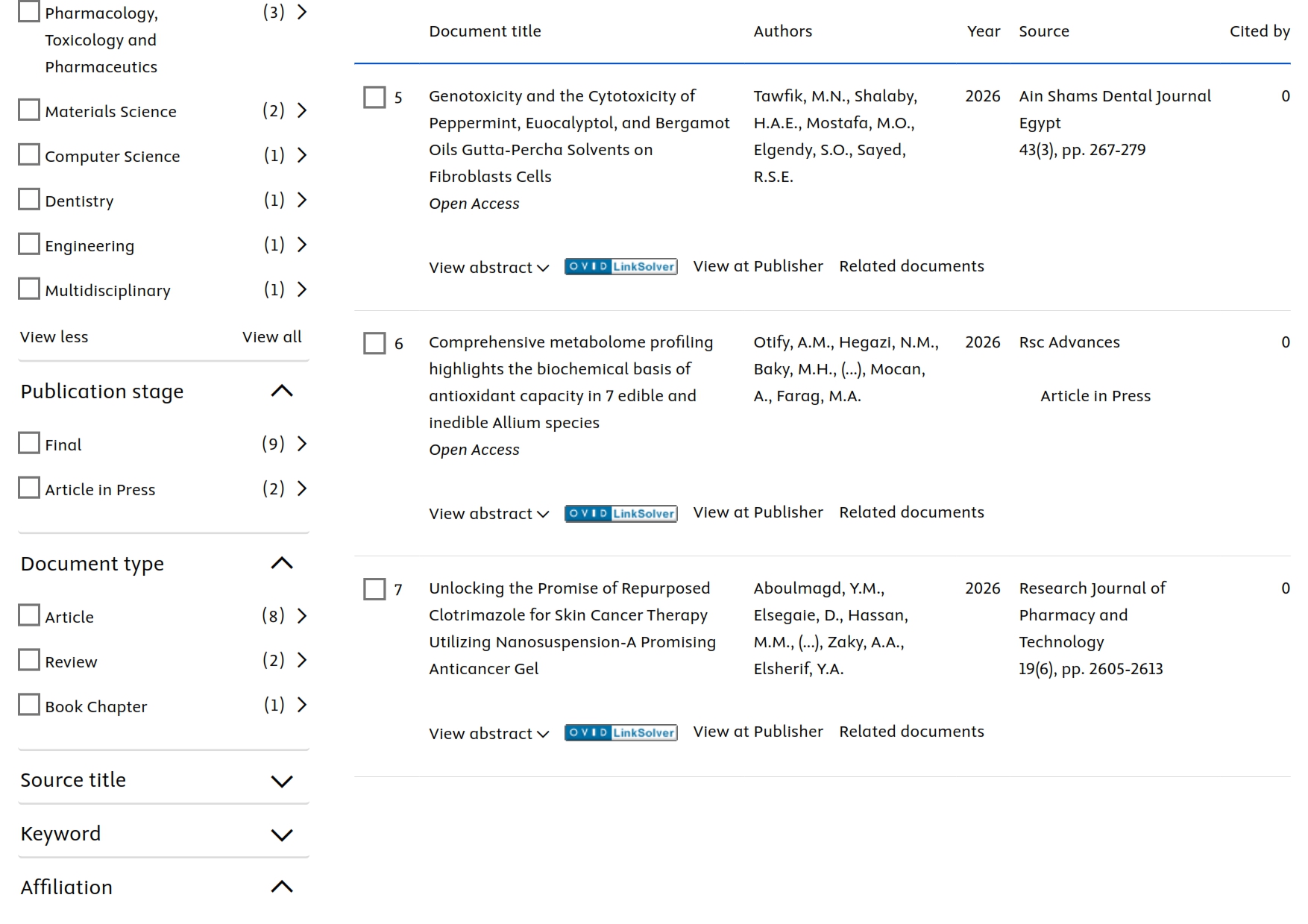Check the Computer Science subject checkbox
This screenshot has height=924, width=1308.
pos(29,154)
